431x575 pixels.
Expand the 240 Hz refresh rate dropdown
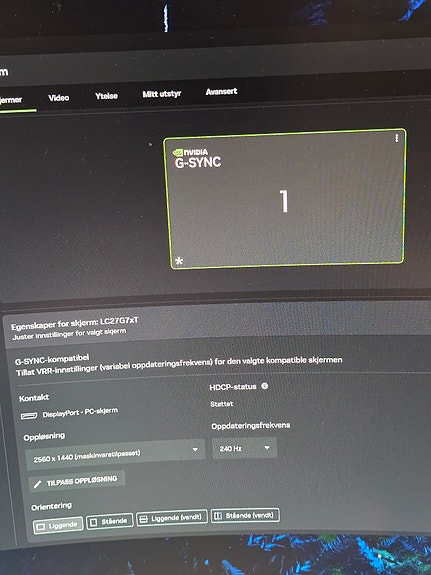[x=244, y=448]
